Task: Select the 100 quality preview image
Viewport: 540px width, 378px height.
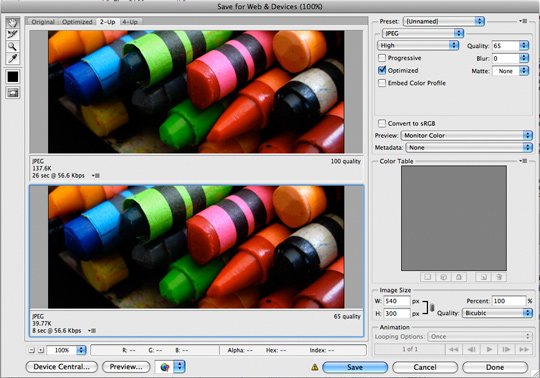Action: tap(196, 92)
